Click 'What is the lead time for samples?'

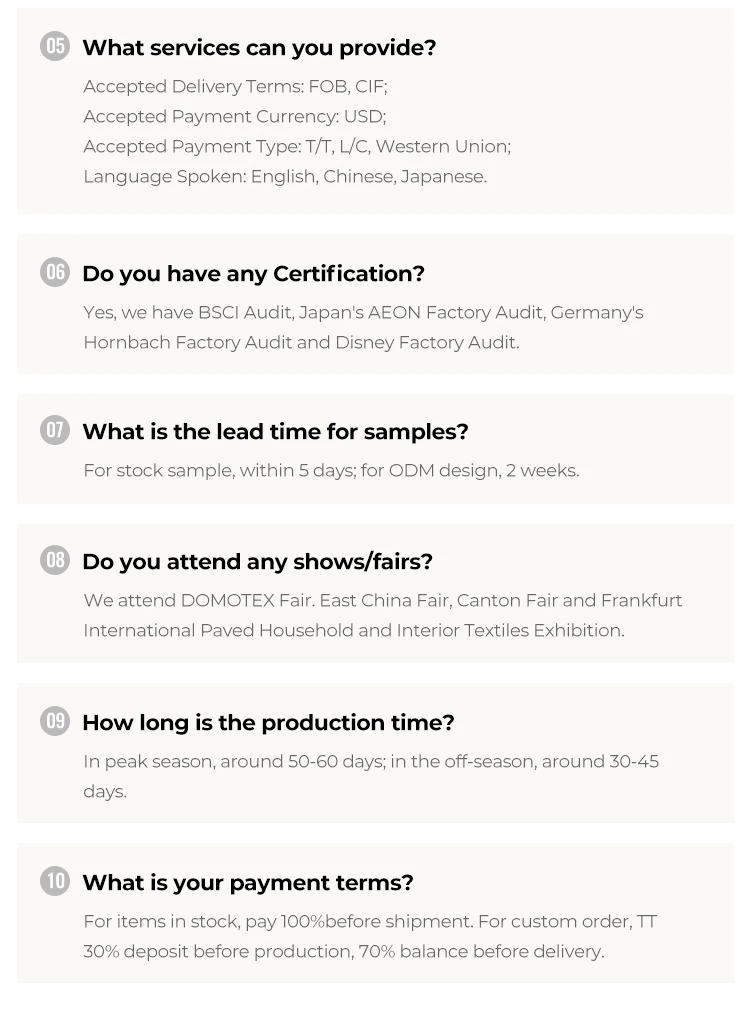tap(275, 432)
